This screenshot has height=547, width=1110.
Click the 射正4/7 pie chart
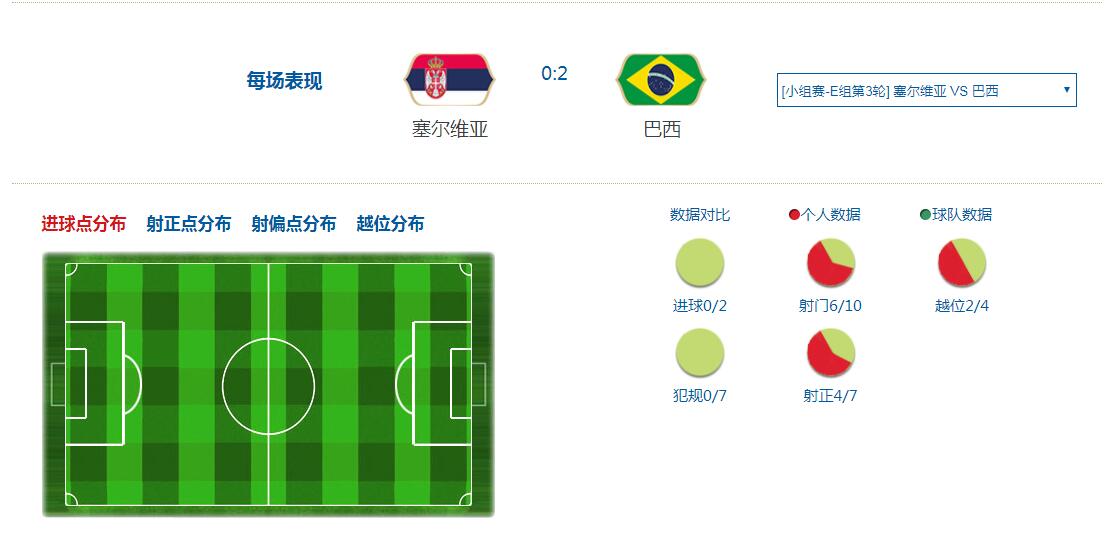(x=830, y=352)
